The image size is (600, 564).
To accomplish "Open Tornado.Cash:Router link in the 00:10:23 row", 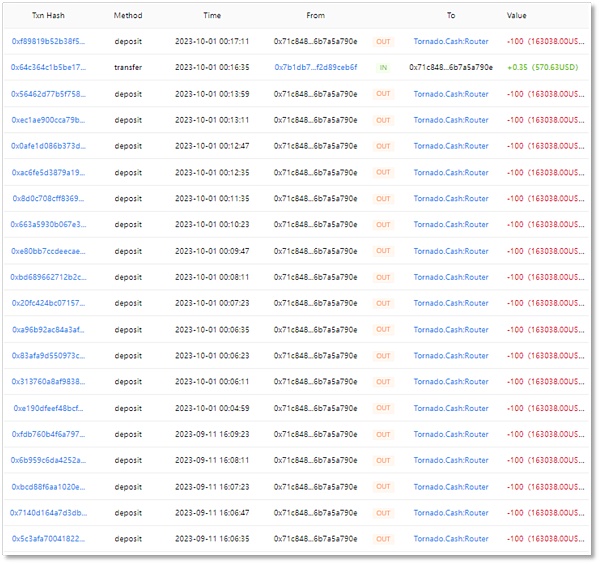I will coord(451,225).
